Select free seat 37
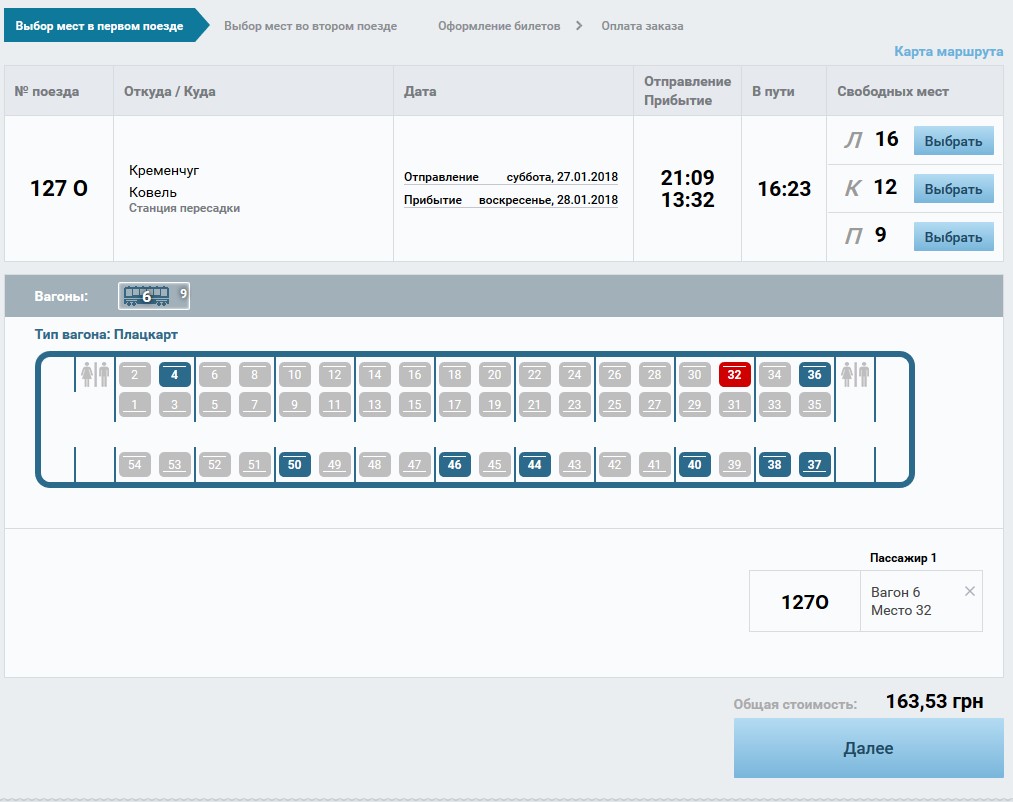The width and height of the screenshot is (1013, 802). click(x=814, y=465)
